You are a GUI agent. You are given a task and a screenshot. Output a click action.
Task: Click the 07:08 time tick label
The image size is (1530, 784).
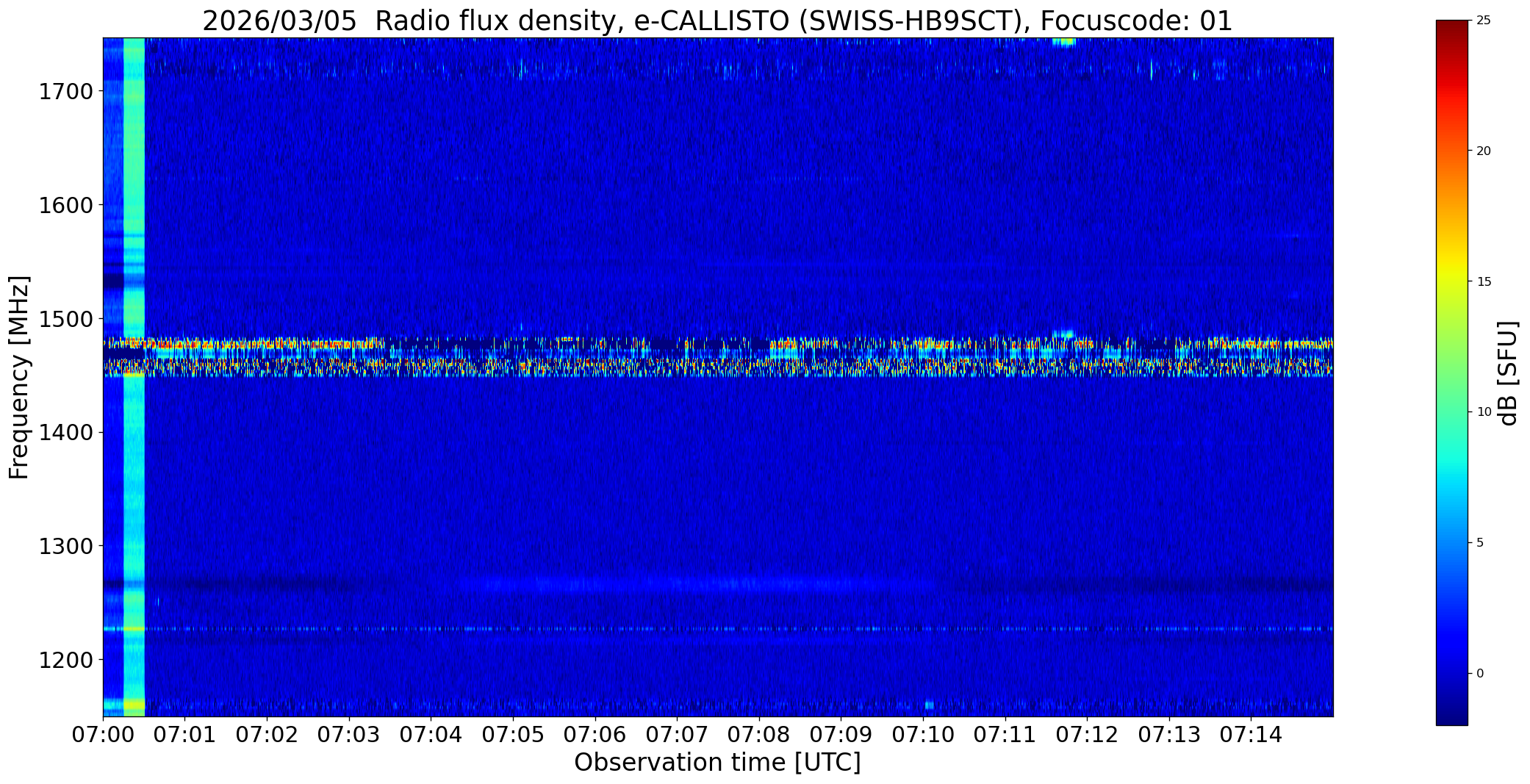coord(759,735)
